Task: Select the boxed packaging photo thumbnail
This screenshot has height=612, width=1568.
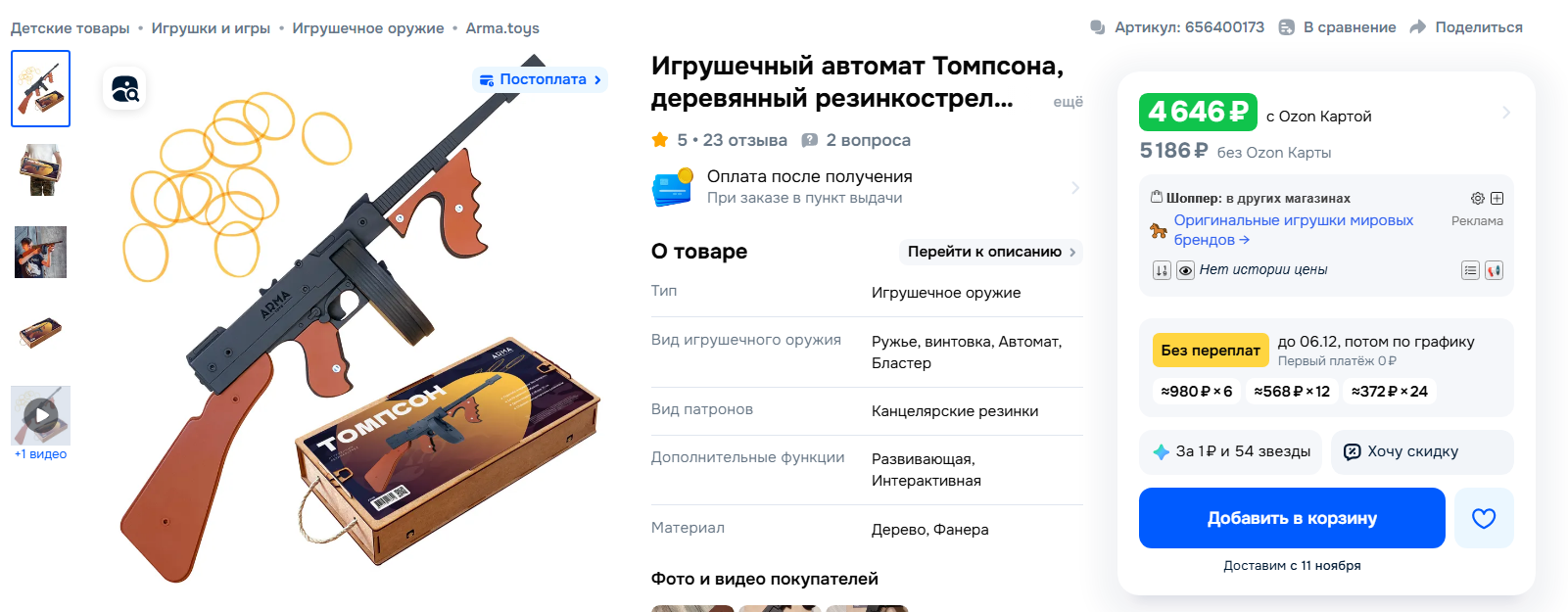Action: 40,333
